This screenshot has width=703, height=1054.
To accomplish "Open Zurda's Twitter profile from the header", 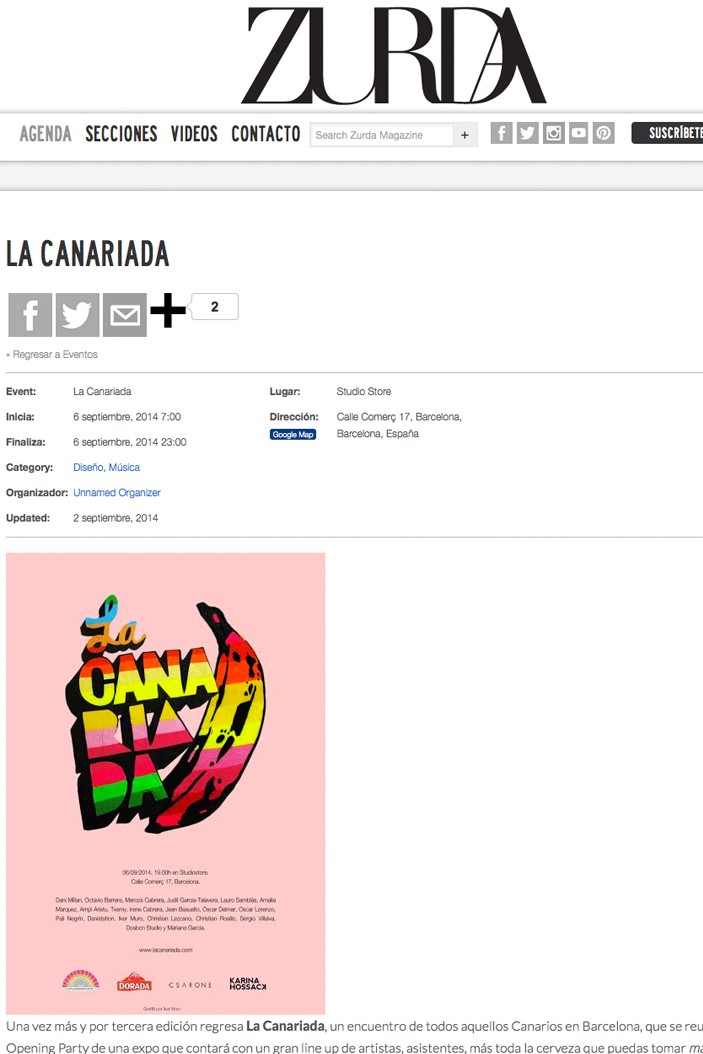I will pos(528,133).
